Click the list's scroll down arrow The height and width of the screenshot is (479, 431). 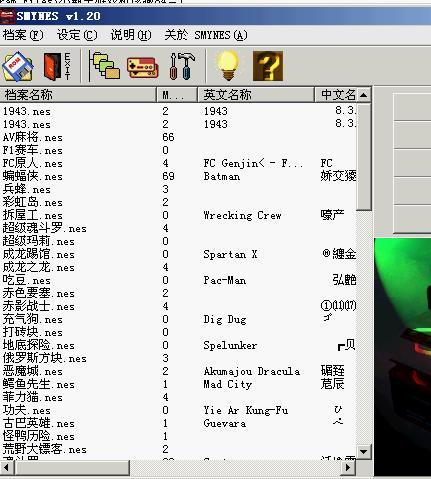click(363, 452)
